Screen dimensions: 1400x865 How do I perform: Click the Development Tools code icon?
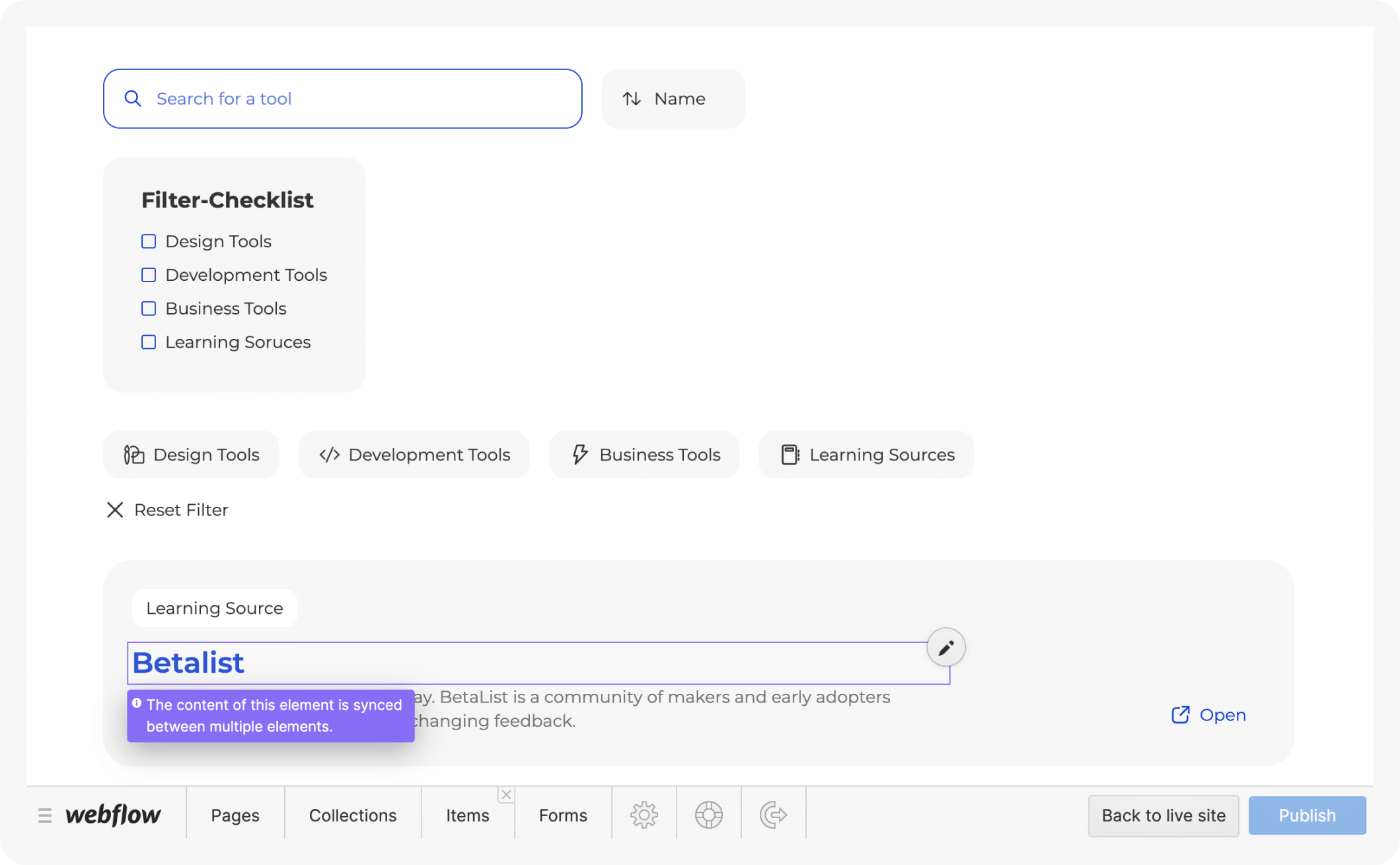click(x=329, y=454)
